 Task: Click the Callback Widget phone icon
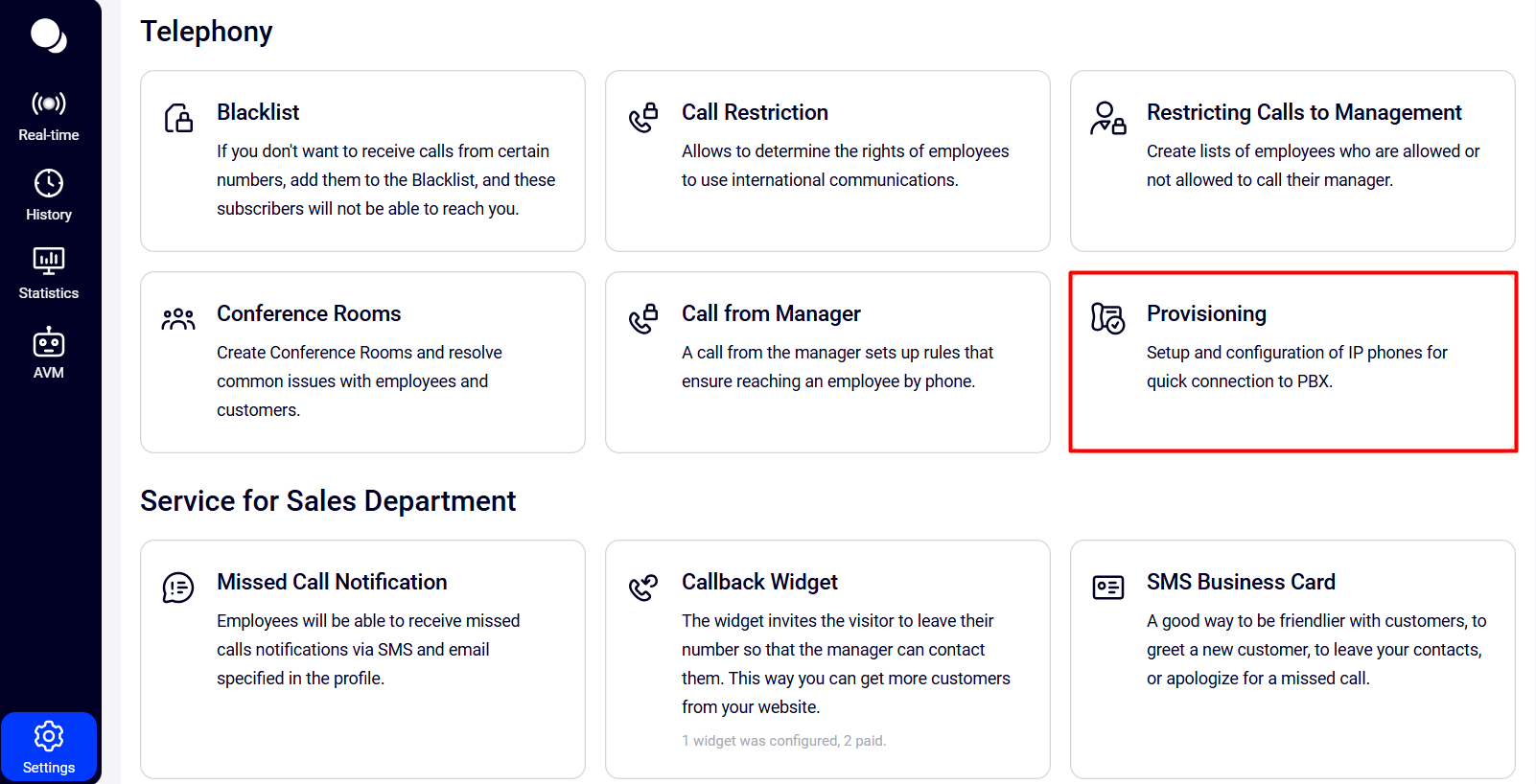pos(643,588)
